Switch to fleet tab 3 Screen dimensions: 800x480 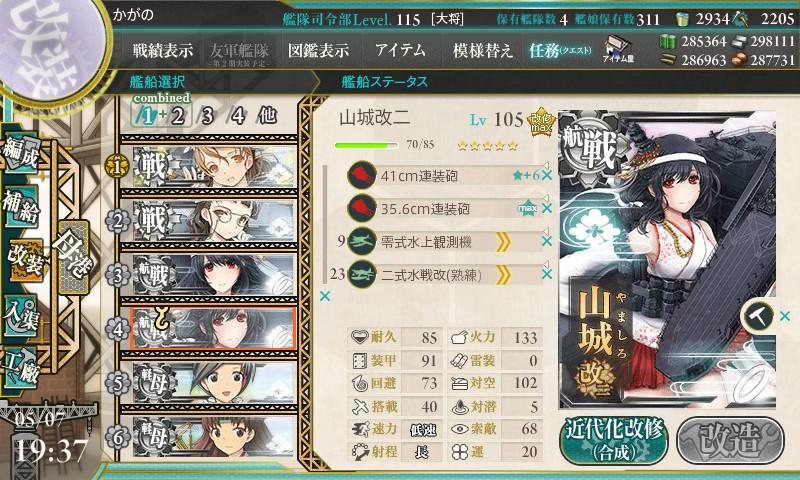(207, 116)
